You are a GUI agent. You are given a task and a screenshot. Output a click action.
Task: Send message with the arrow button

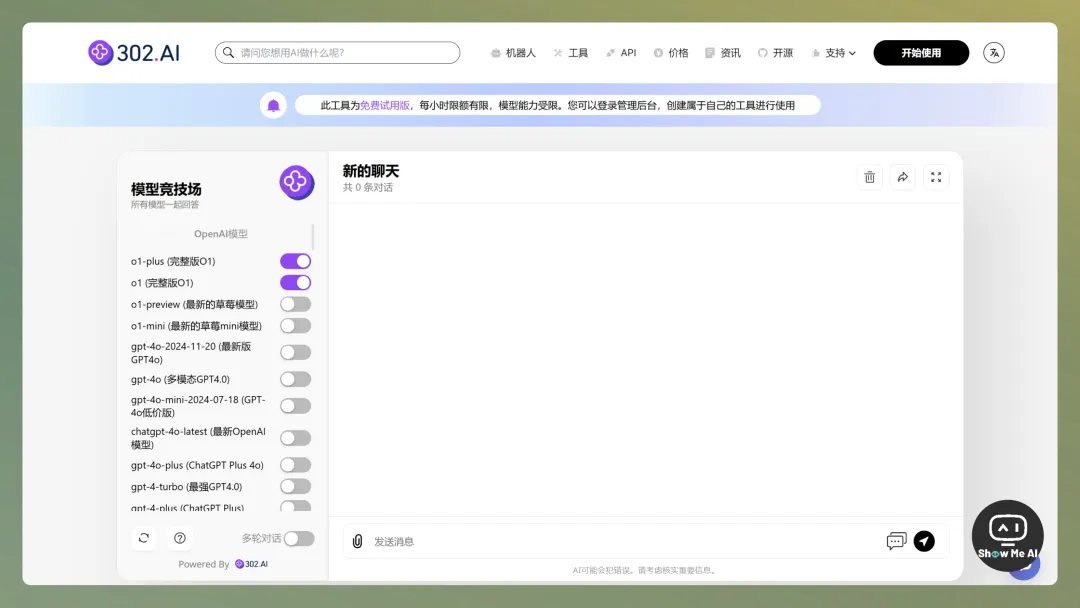click(x=924, y=541)
